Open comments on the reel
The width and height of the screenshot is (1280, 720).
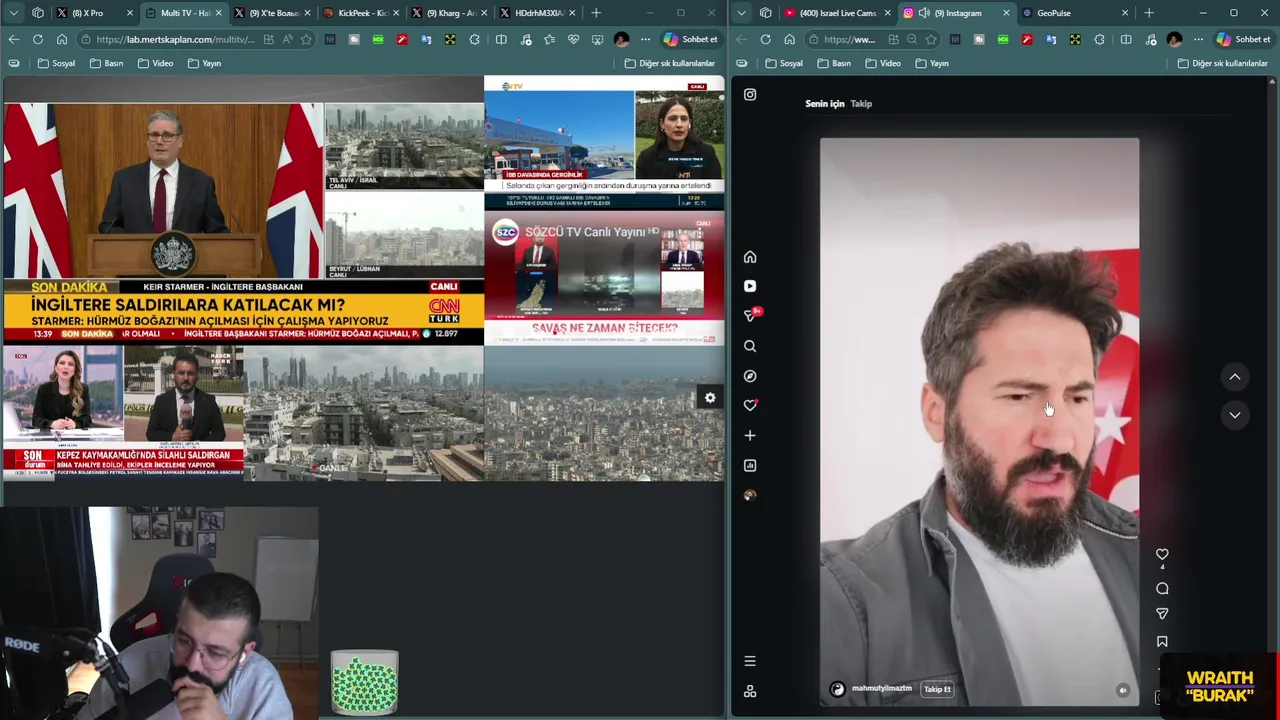click(x=1162, y=589)
